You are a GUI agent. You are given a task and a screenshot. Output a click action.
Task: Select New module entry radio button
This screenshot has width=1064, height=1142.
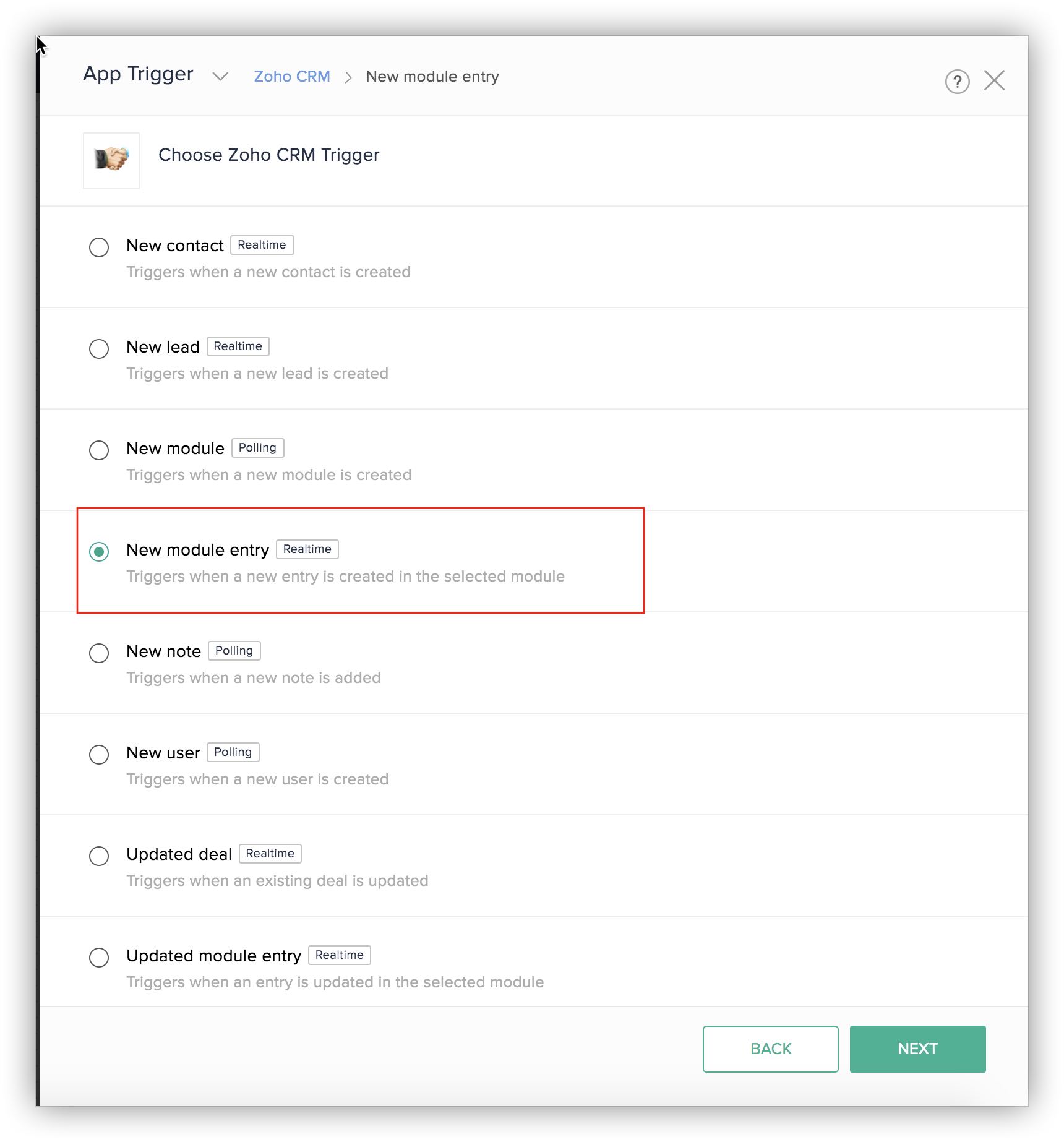(99, 552)
